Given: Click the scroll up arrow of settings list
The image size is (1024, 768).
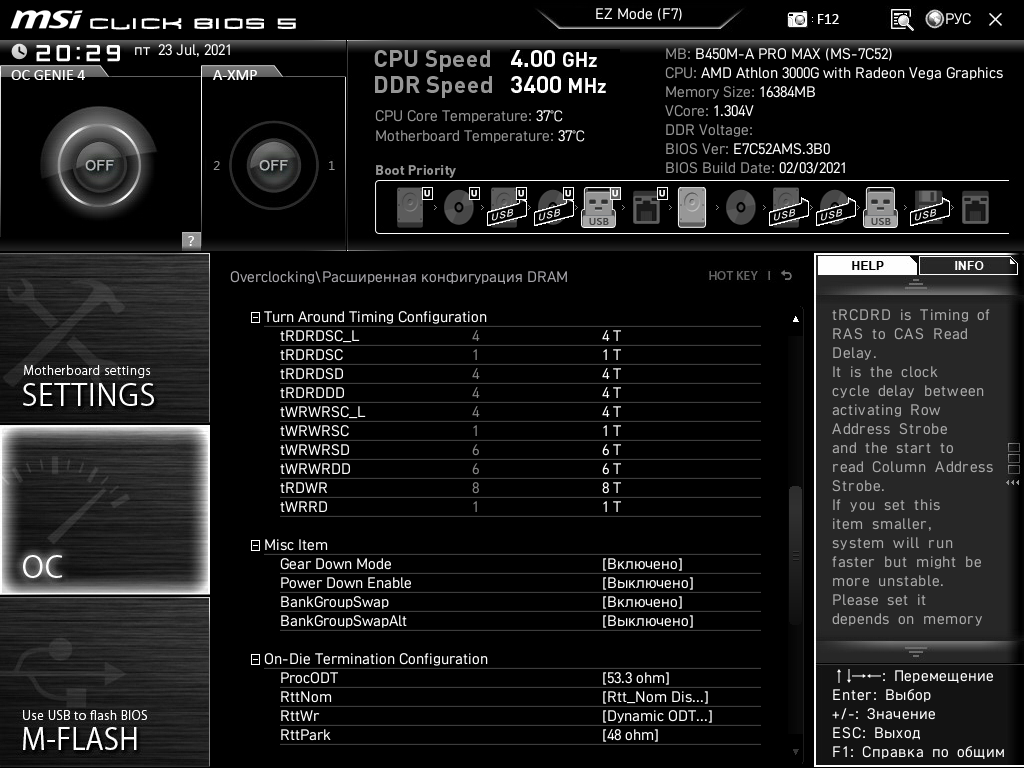Looking at the screenshot, I should tap(795, 319).
